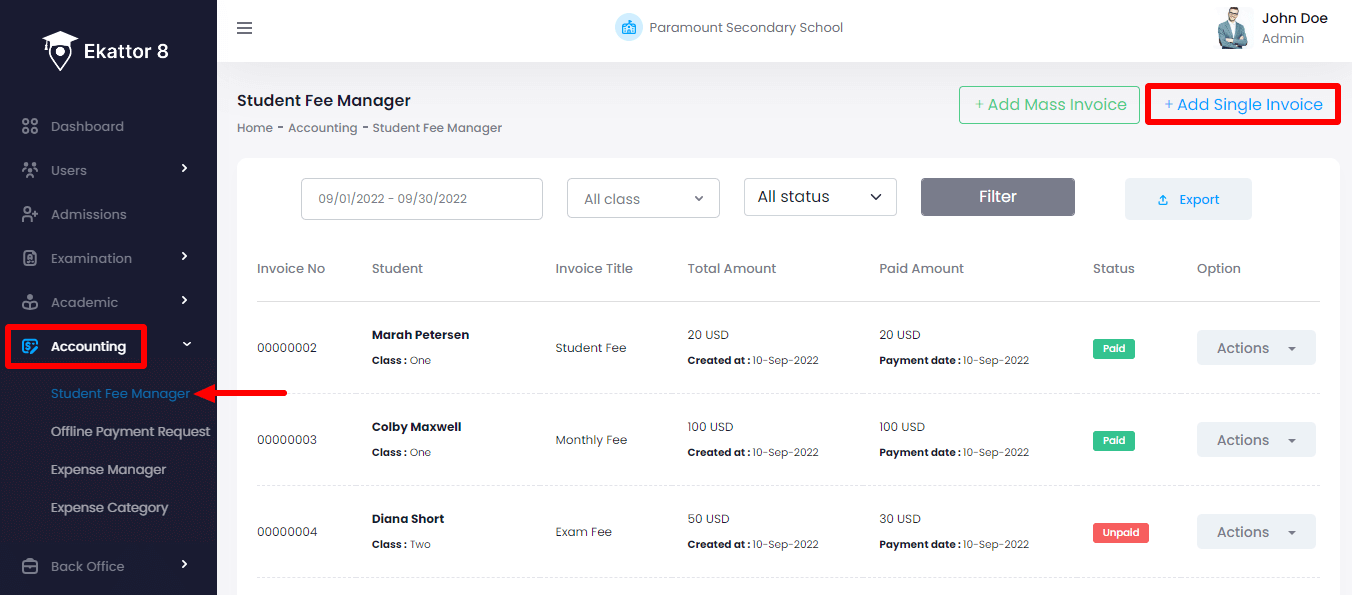Expand the Users sidebar section
This screenshot has width=1352, height=595.
pyautogui.click(x=184, y=170)
